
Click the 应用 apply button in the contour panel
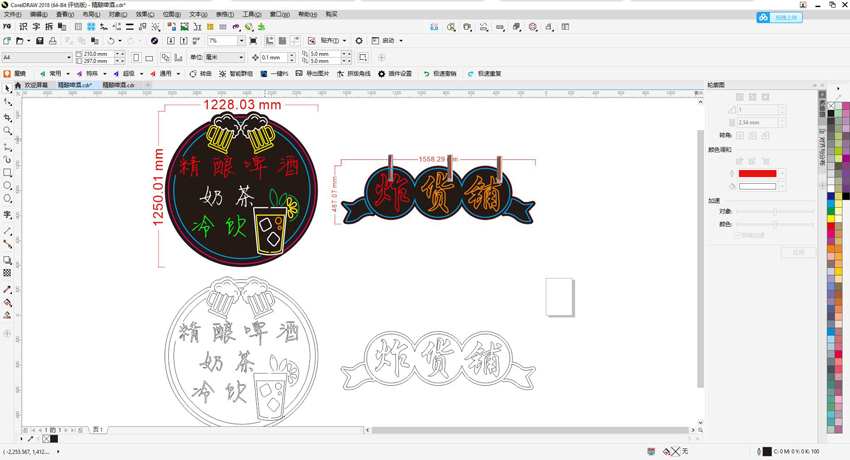coord(798,252)
